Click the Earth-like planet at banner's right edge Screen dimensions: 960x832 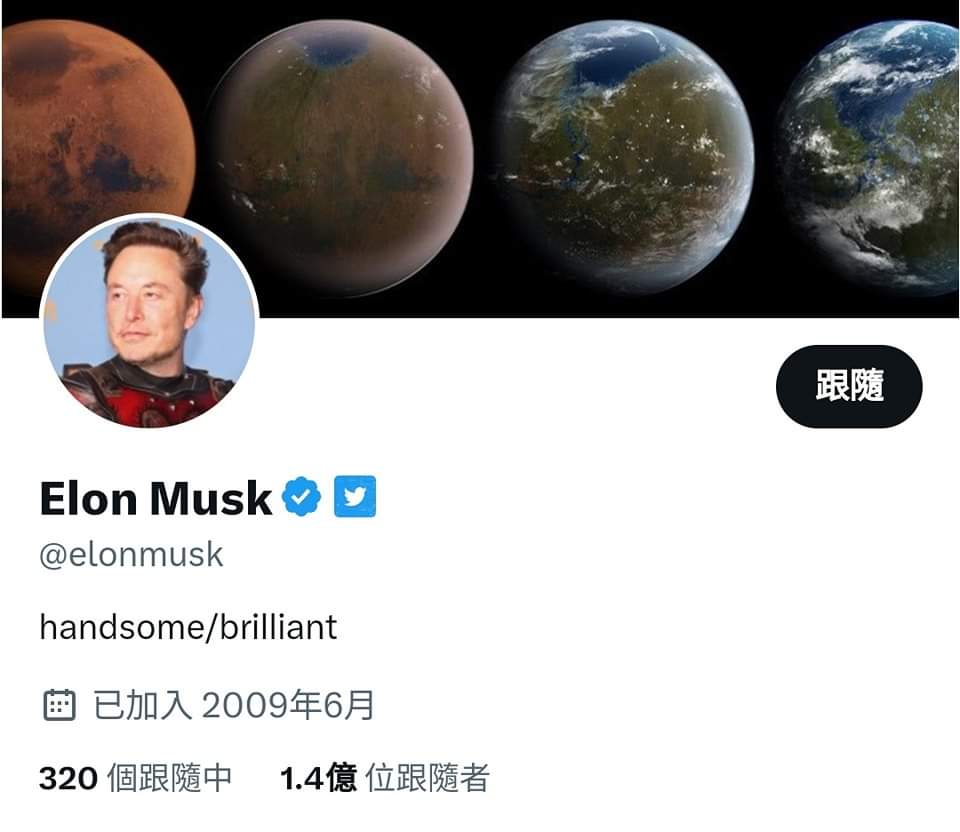(869, 158)
